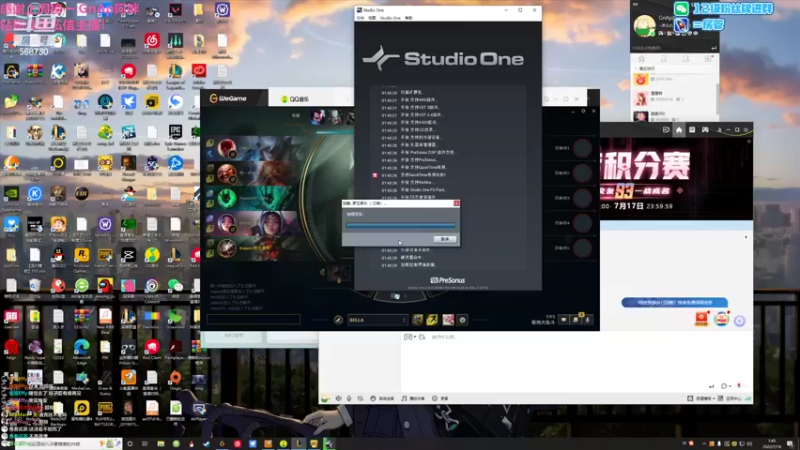800x450 pixels.
Task: Click the blue notification pill button
Action: (x=674, y=303)
